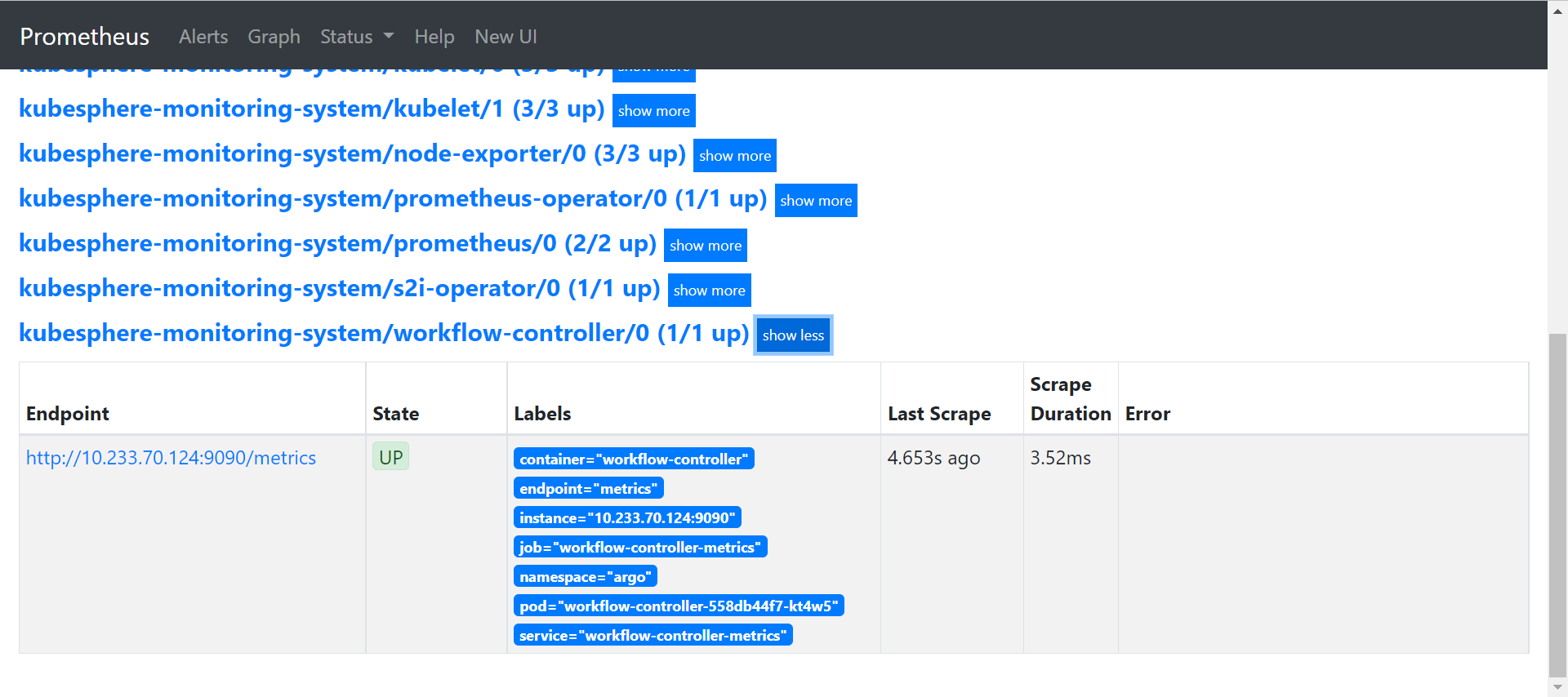Go to the Alerts page
Image resolution: width=1568 pixels, height=697 pixels.
pos(203,37)
